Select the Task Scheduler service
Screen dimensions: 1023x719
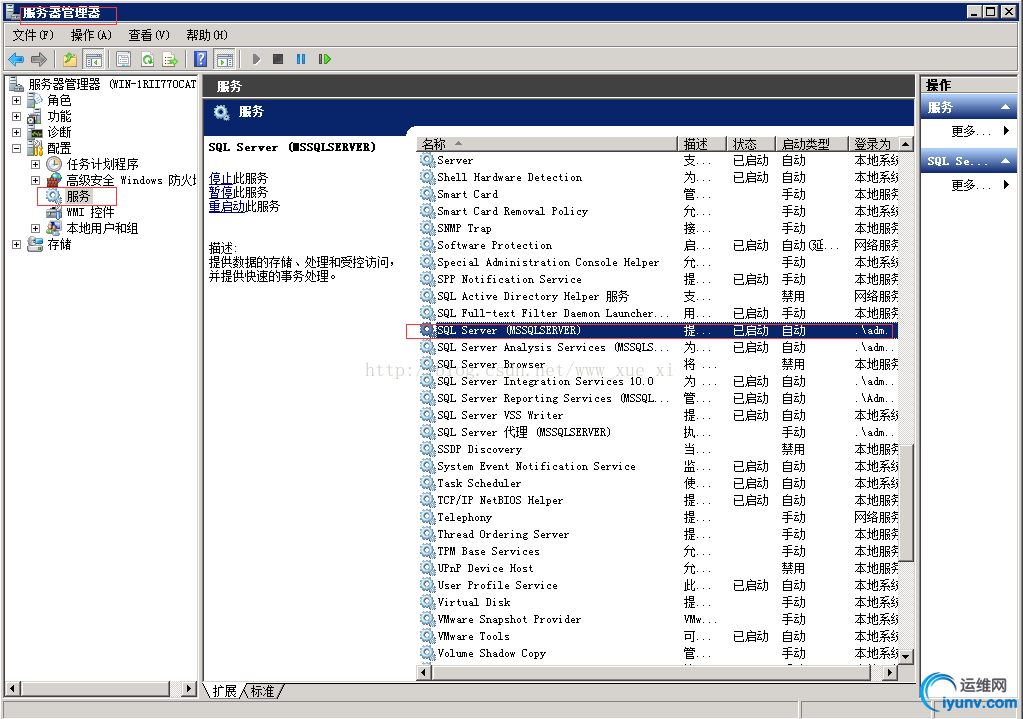[x=657, y=483]
